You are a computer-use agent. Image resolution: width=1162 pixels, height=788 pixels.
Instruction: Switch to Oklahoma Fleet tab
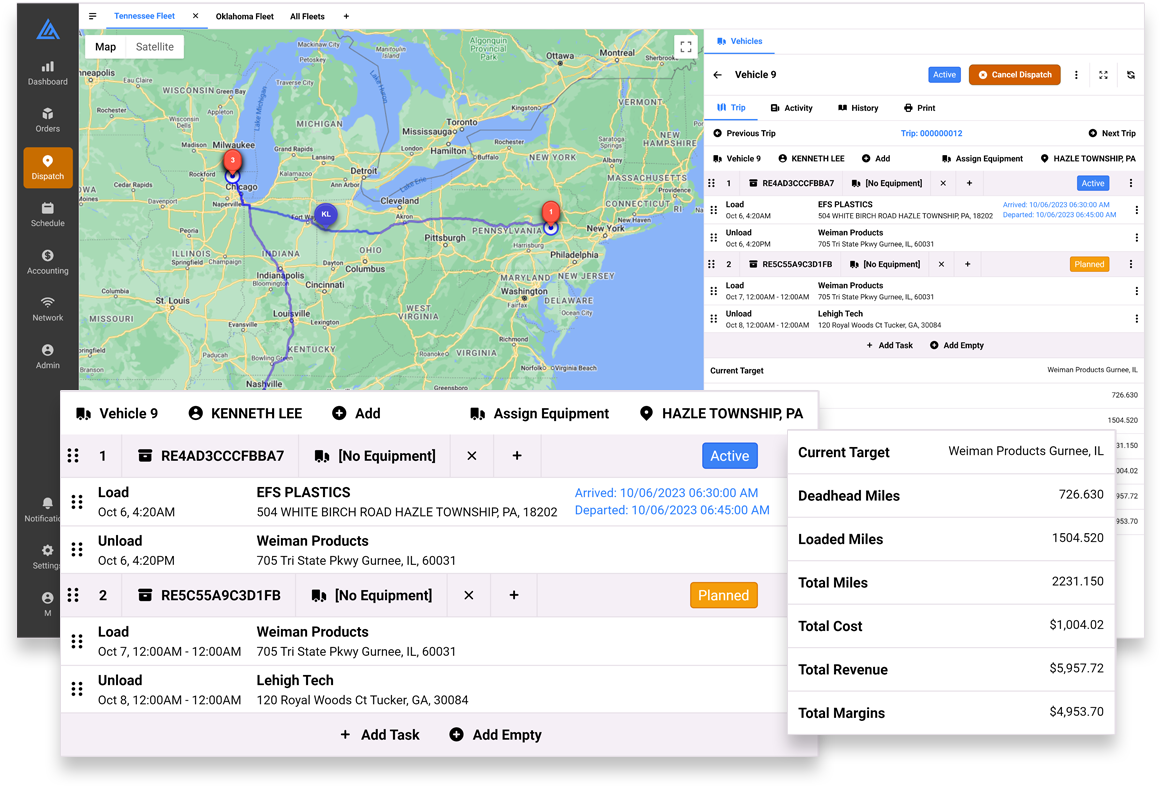(245, 16)
